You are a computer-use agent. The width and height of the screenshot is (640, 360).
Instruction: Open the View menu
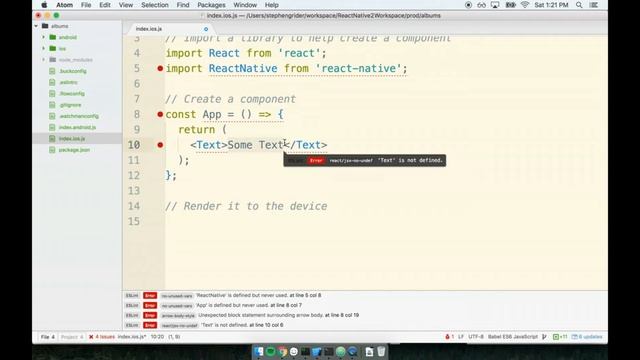click(126, 5)
